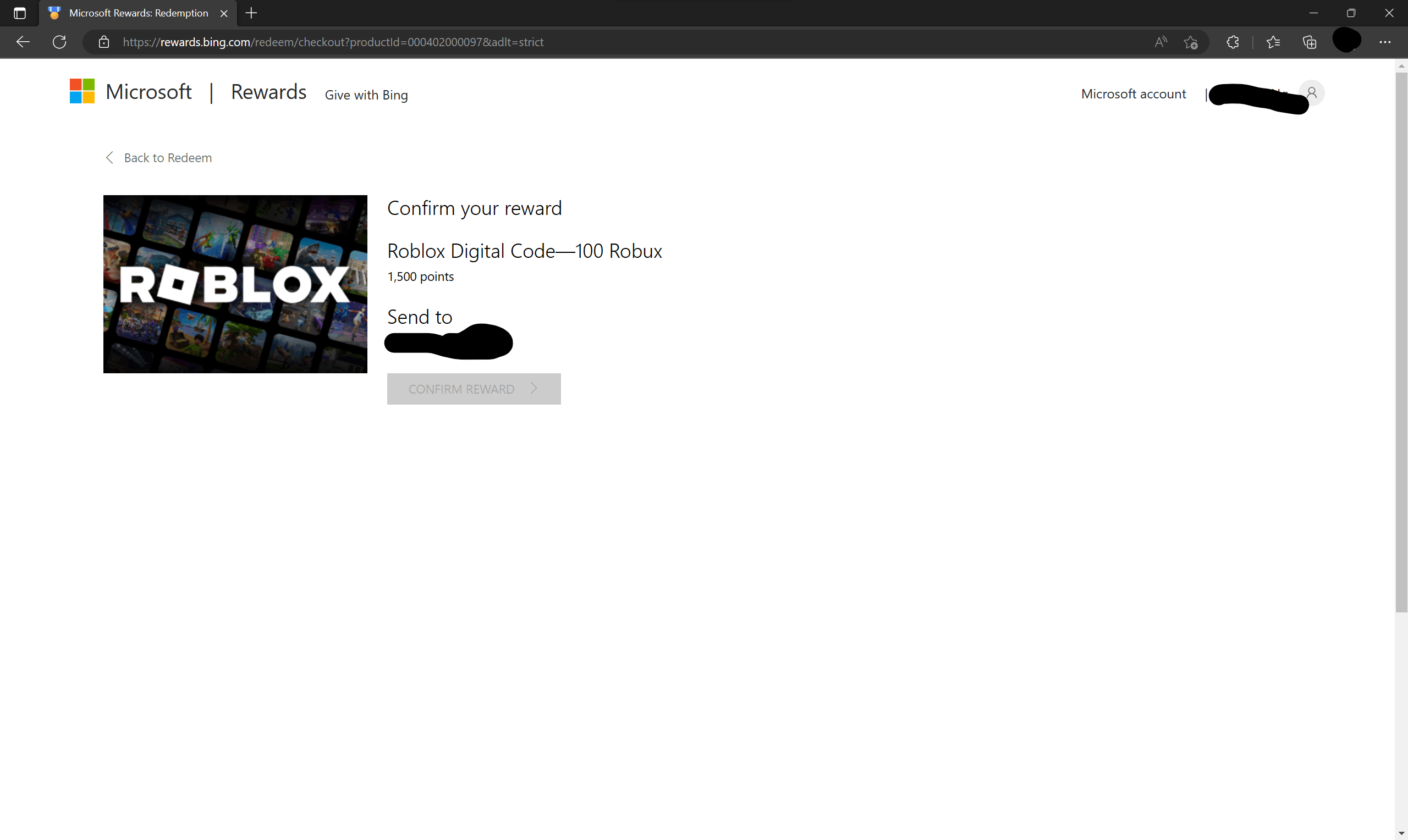Click the Give with Bing navigation item
The width and height of the screenshot is (1408, 840).
[366, 94]
